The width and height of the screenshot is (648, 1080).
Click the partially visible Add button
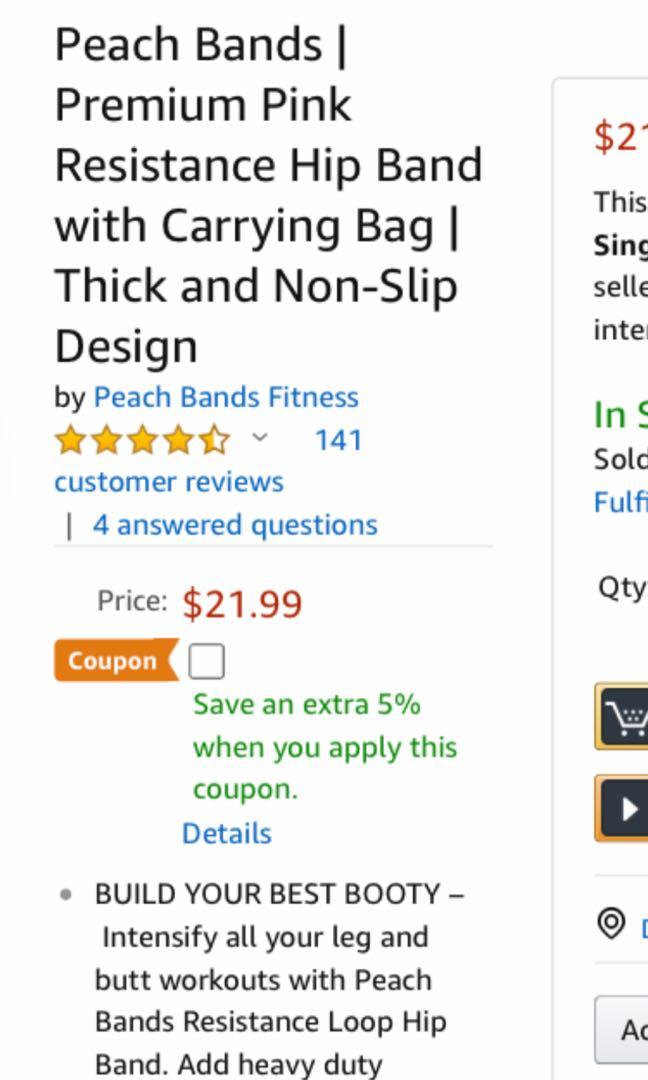point(621,1030)
